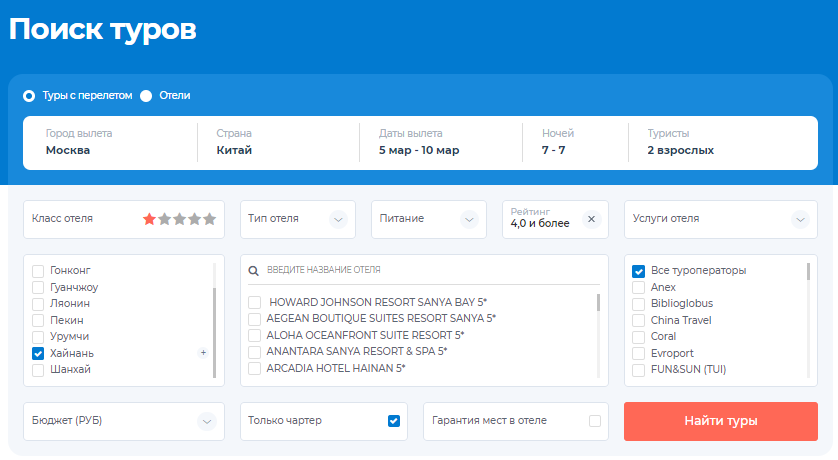
Task: Check the Гуанчжоу region checkbox
Action: (x=38, y=287)
